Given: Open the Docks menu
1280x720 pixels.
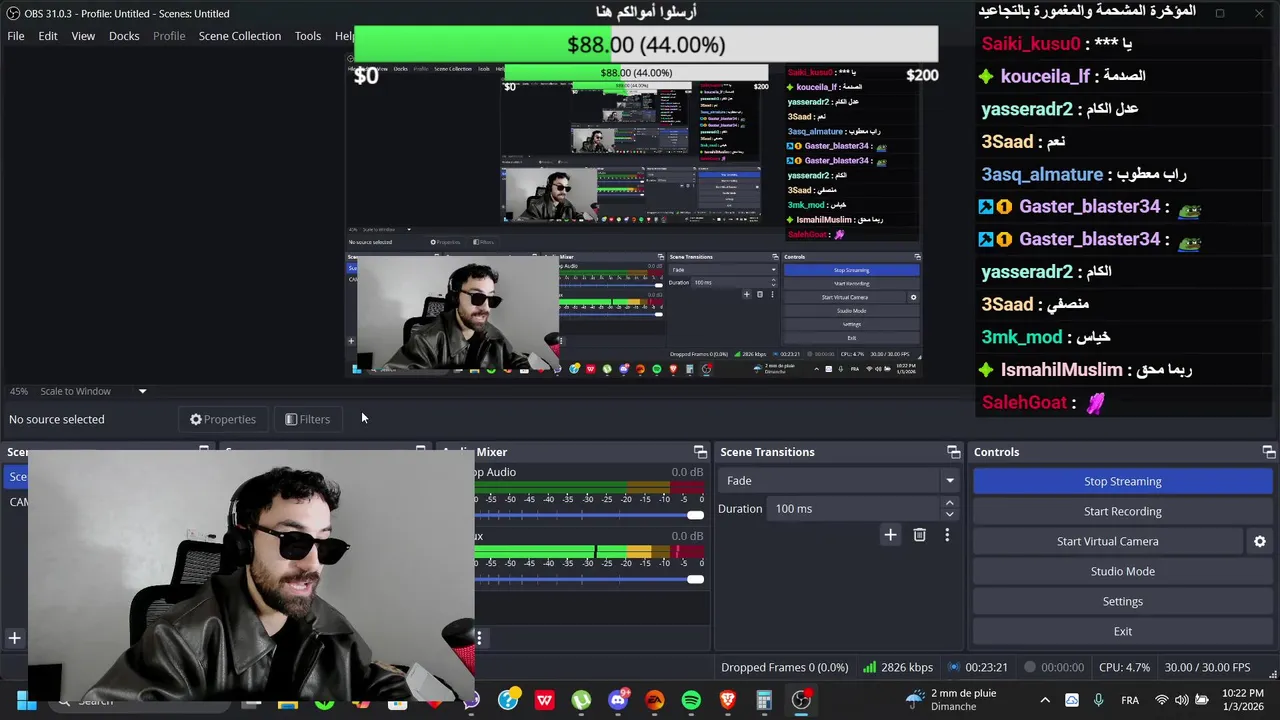Looking at the screenshot, I should 124,36.
